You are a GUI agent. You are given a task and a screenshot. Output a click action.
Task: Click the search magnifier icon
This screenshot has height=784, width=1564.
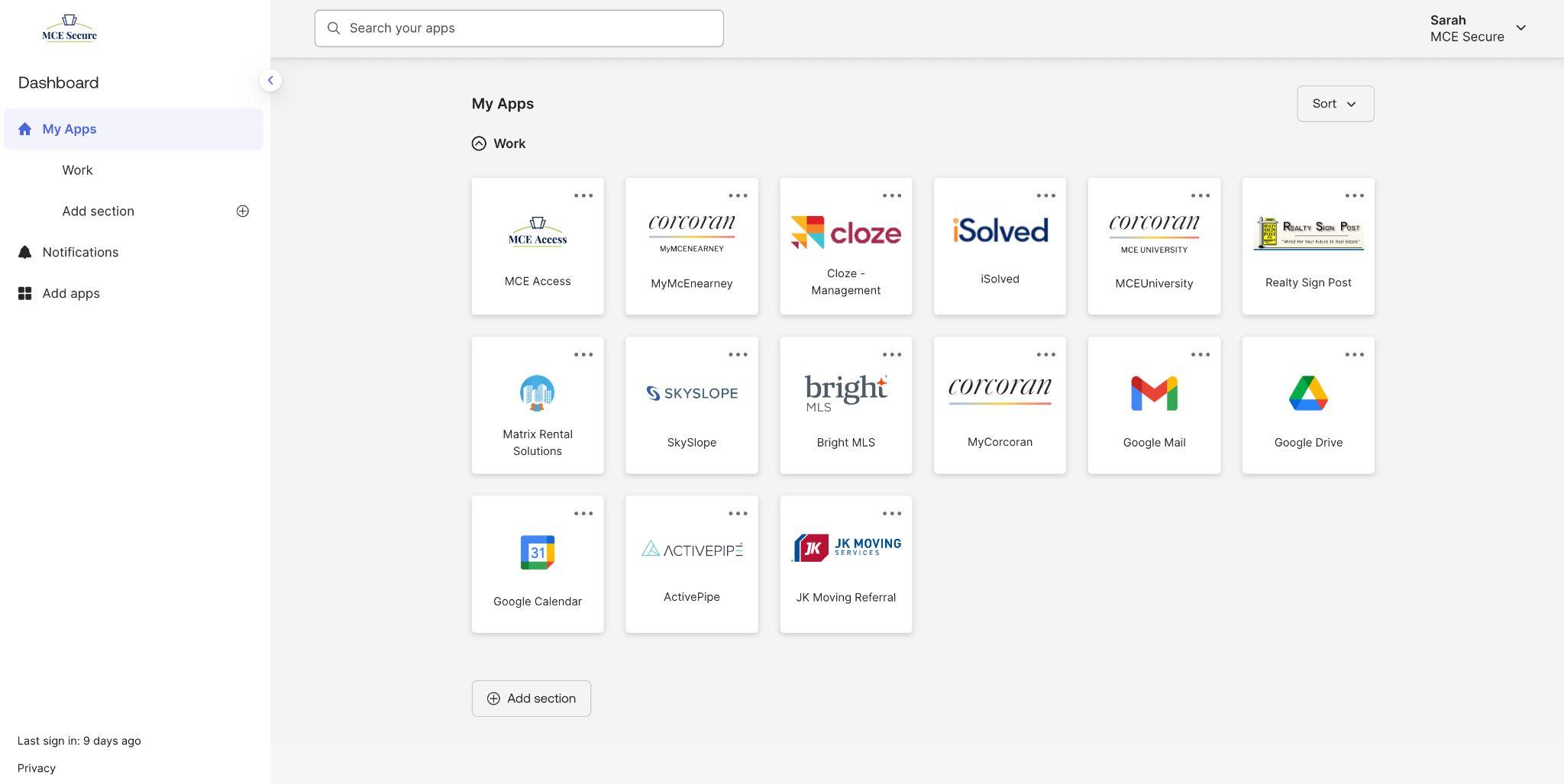tap(334, 28)
